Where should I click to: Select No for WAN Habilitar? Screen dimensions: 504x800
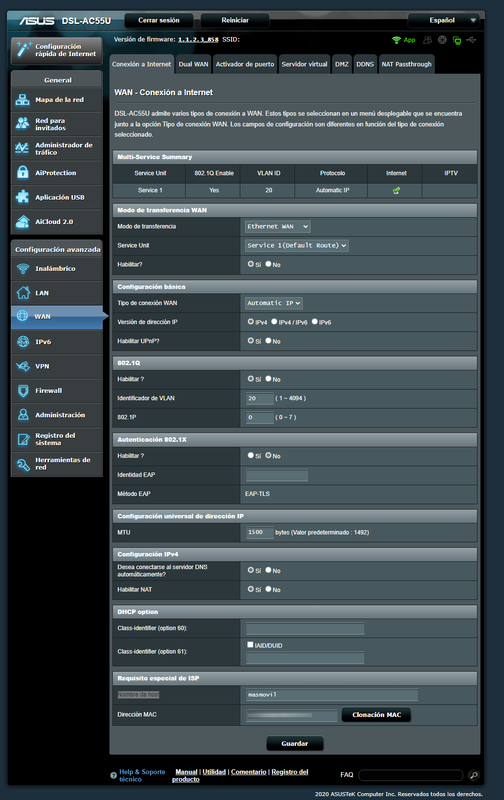(x=268, y=264)
